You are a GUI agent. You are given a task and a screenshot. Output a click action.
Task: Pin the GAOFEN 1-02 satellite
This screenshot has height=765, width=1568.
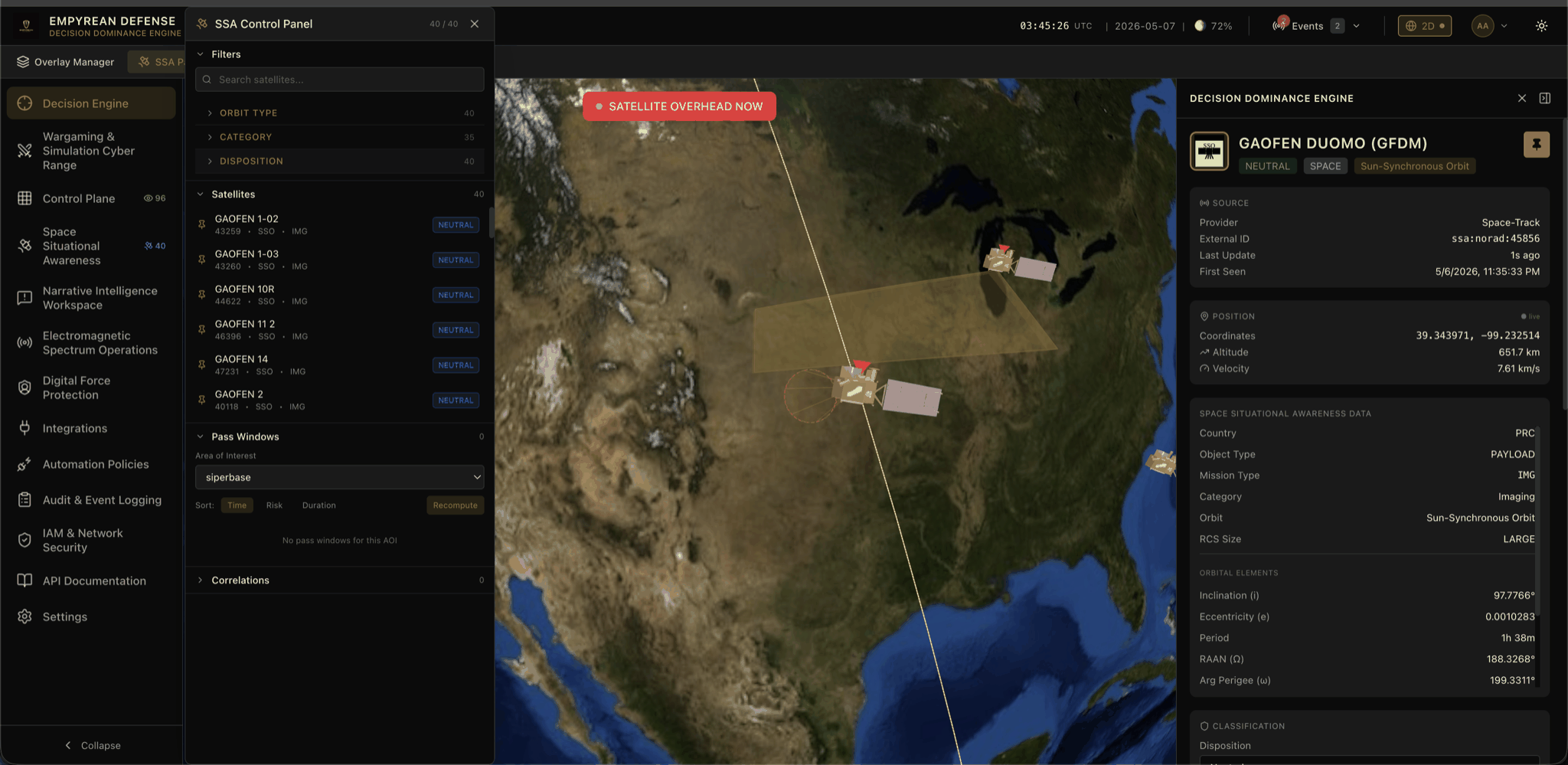[202, 224]
